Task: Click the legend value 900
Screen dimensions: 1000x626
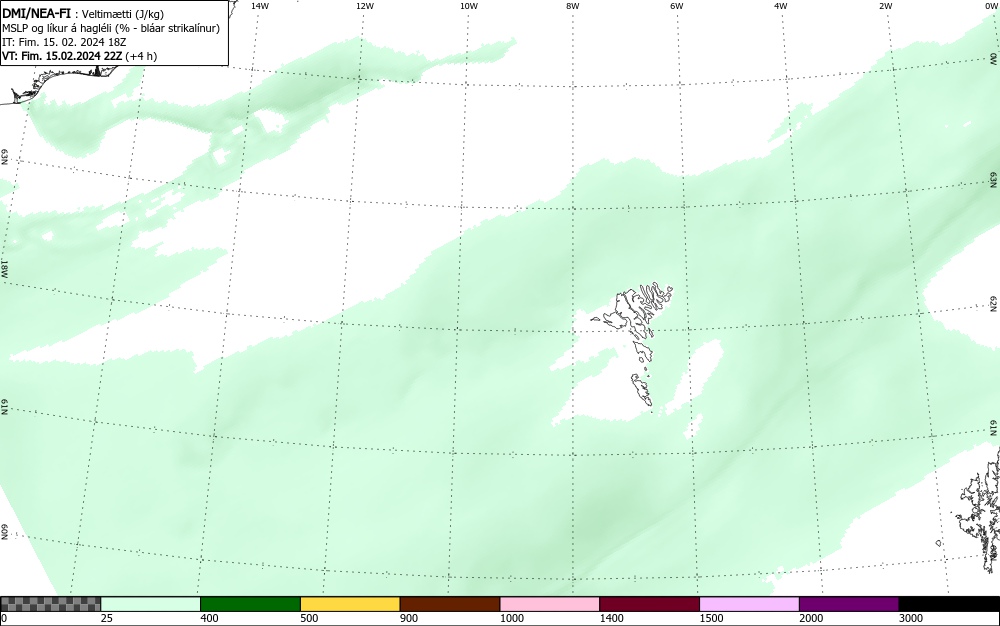Action: [409, 618]
